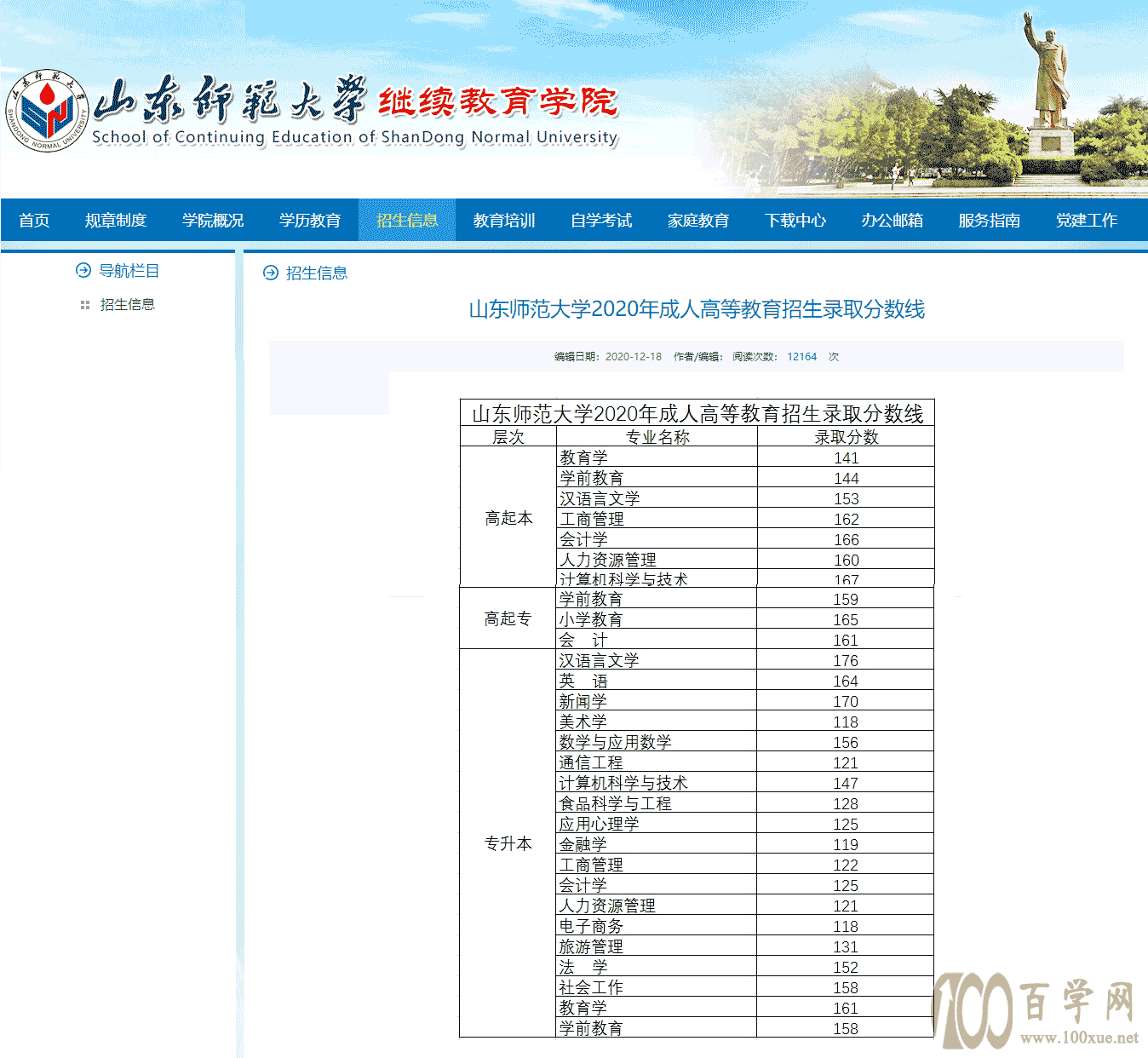Click the edit date 2020-12-18
The width and height of the screenshot is (1148, 1058).
(634, 357)
